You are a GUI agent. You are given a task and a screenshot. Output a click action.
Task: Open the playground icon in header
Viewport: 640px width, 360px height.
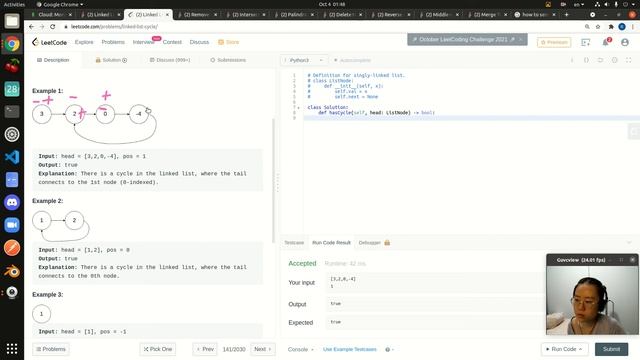tap(586, 42)
